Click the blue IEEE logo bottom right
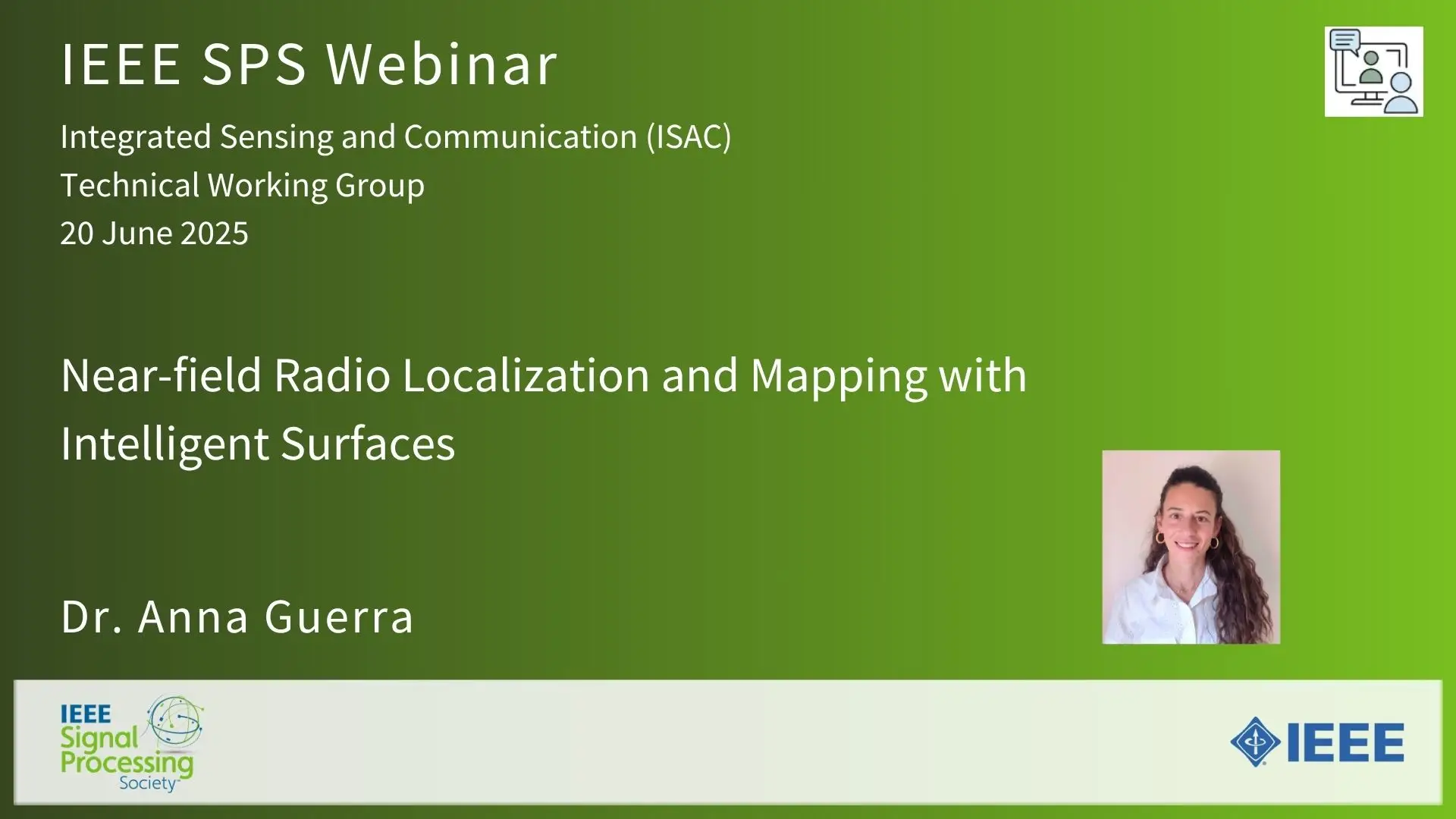The height and width of the screenshot is (819, 1456). pyautogui.click(x=1317, y=742)
